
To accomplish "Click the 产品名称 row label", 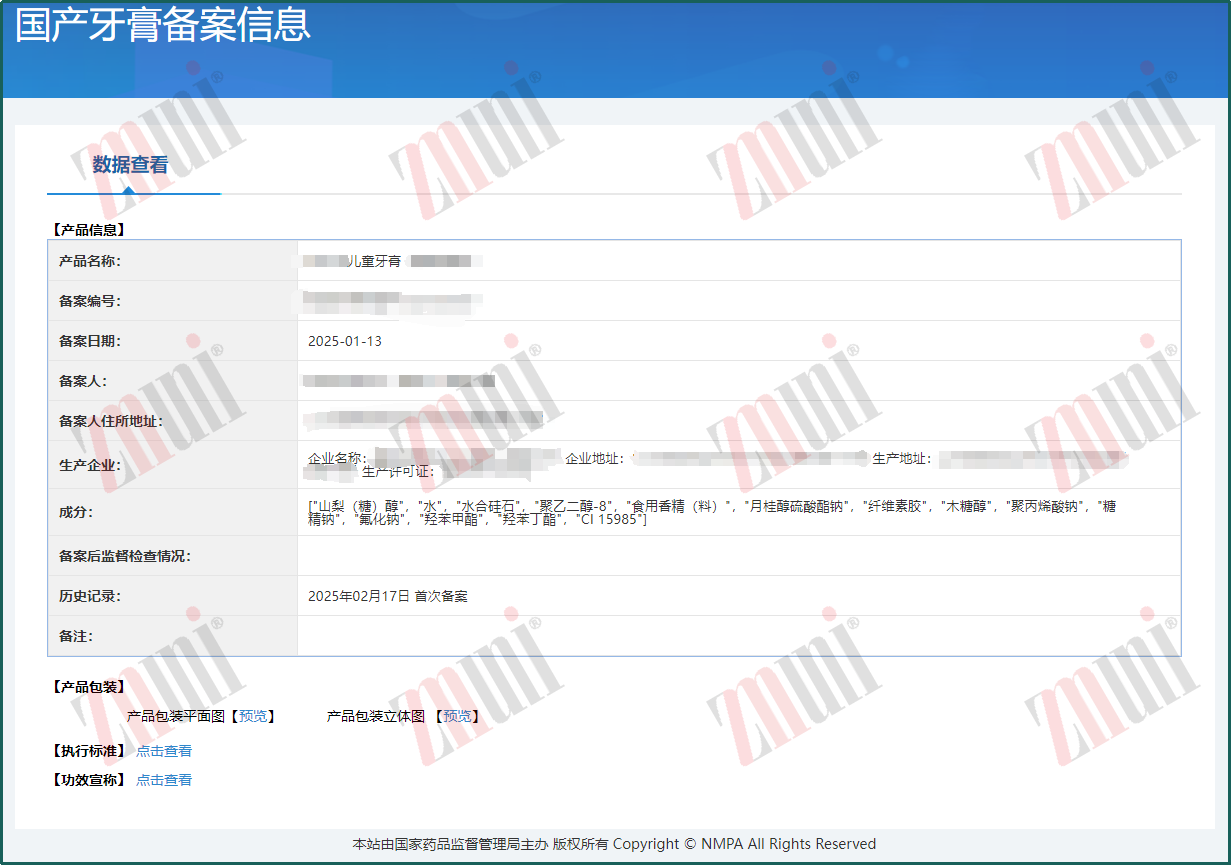I will tap(90, 261).
